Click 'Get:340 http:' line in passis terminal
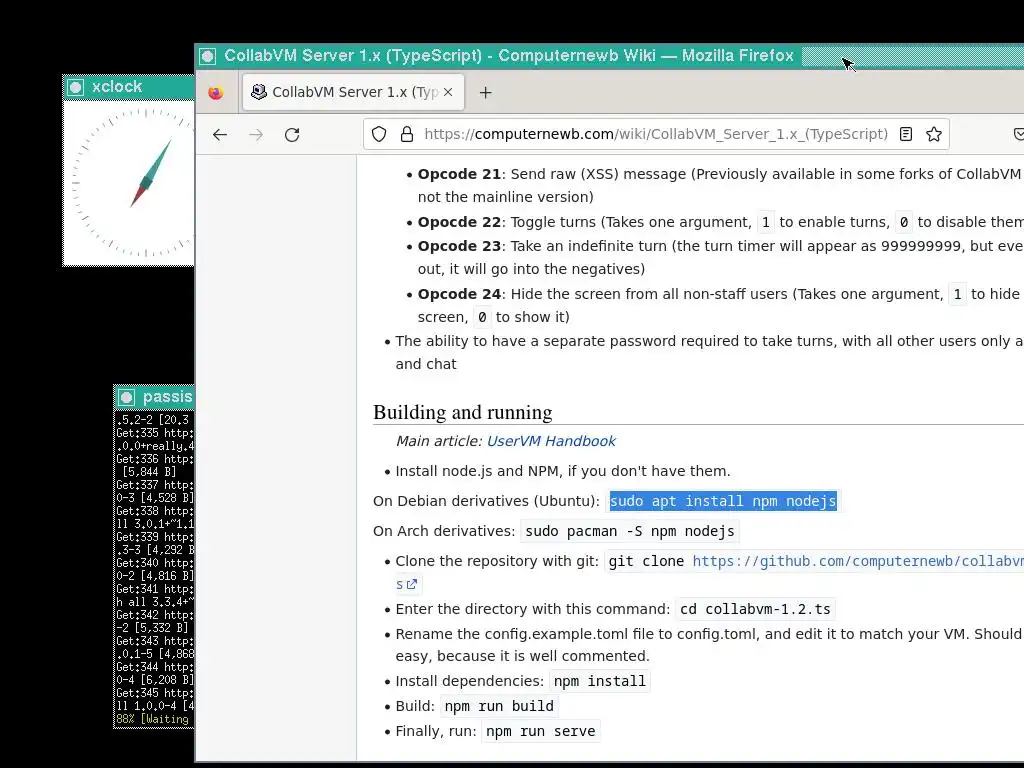 (x=155, y=563)
